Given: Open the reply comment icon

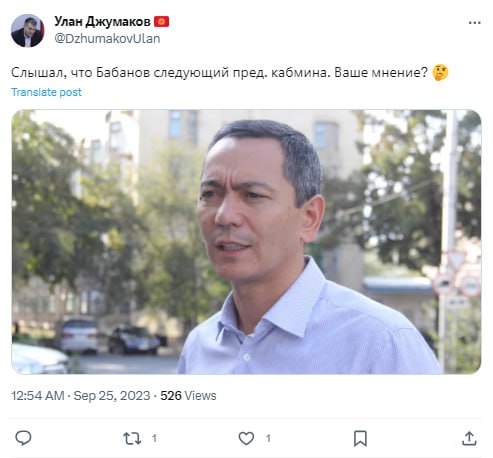Looking at the screenshot, I should [23, 438].
